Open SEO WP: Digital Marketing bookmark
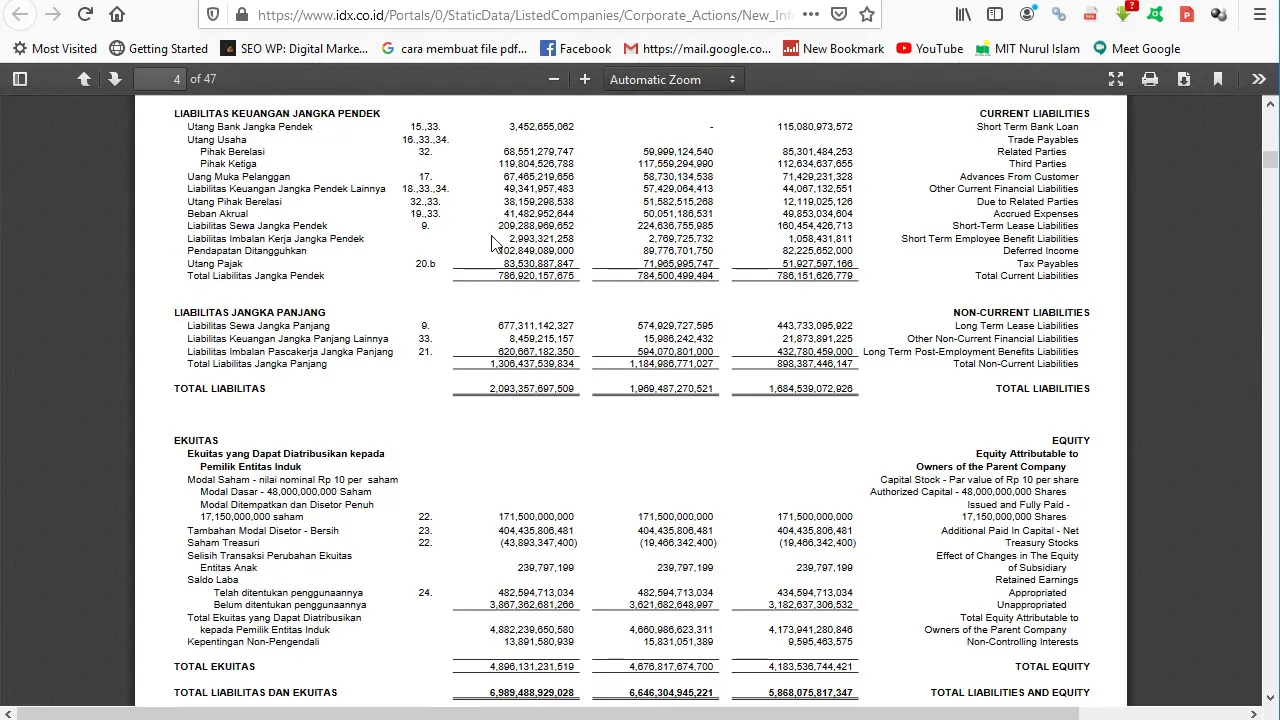 [294, 48]
